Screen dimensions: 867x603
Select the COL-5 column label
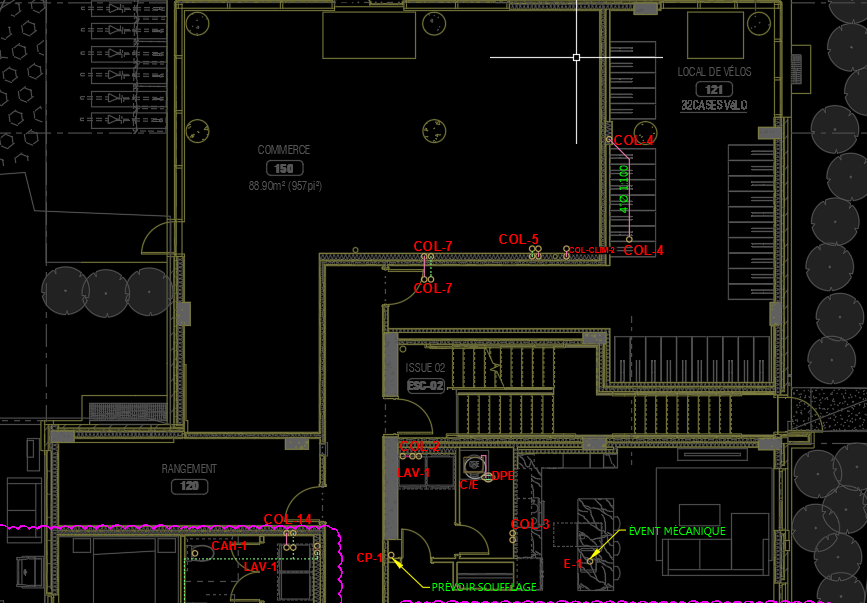click(x=519, y=239)
